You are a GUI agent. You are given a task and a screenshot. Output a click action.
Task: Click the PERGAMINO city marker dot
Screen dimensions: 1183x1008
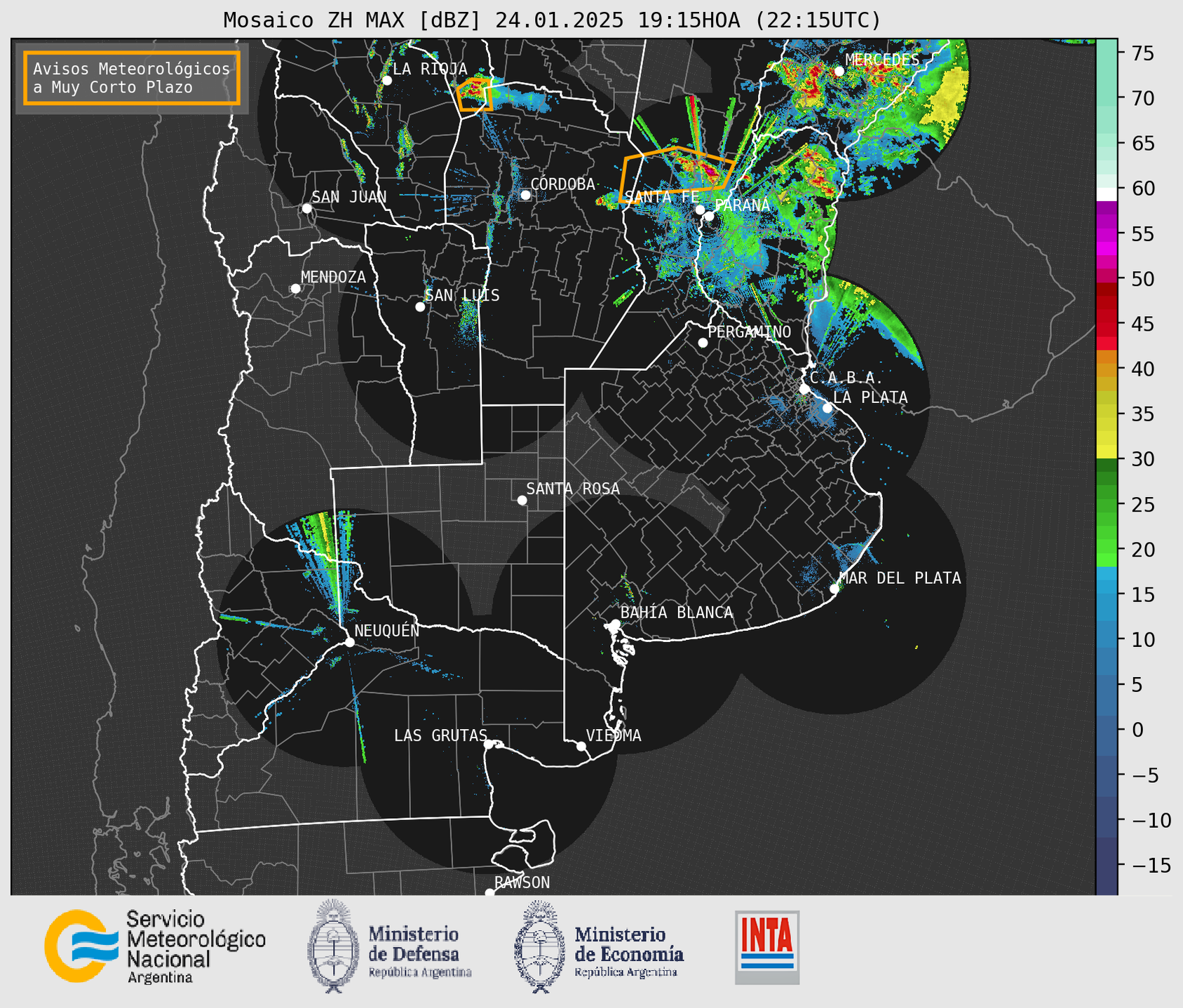[x=703, y=343]
